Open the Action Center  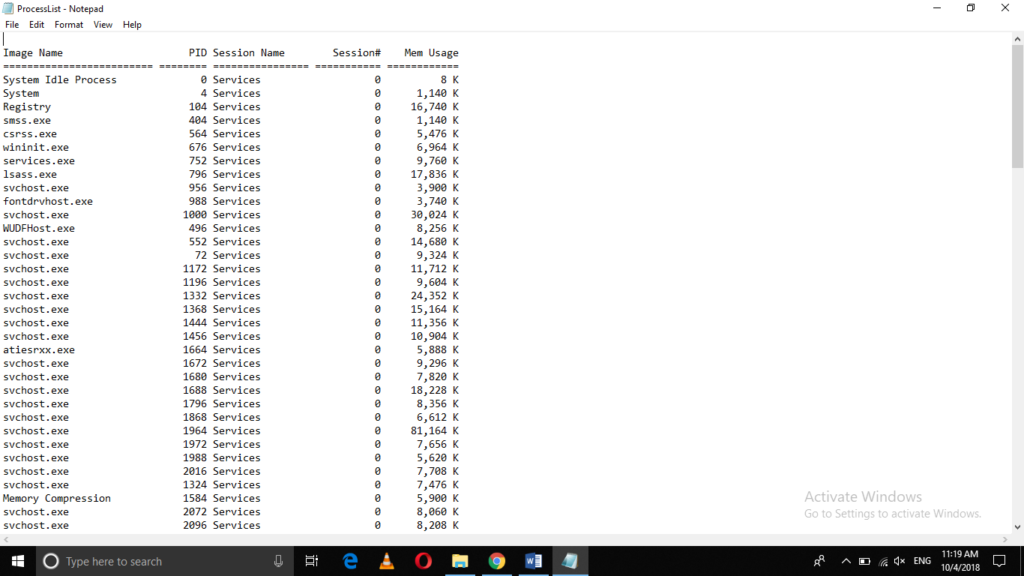coord(999,560)
